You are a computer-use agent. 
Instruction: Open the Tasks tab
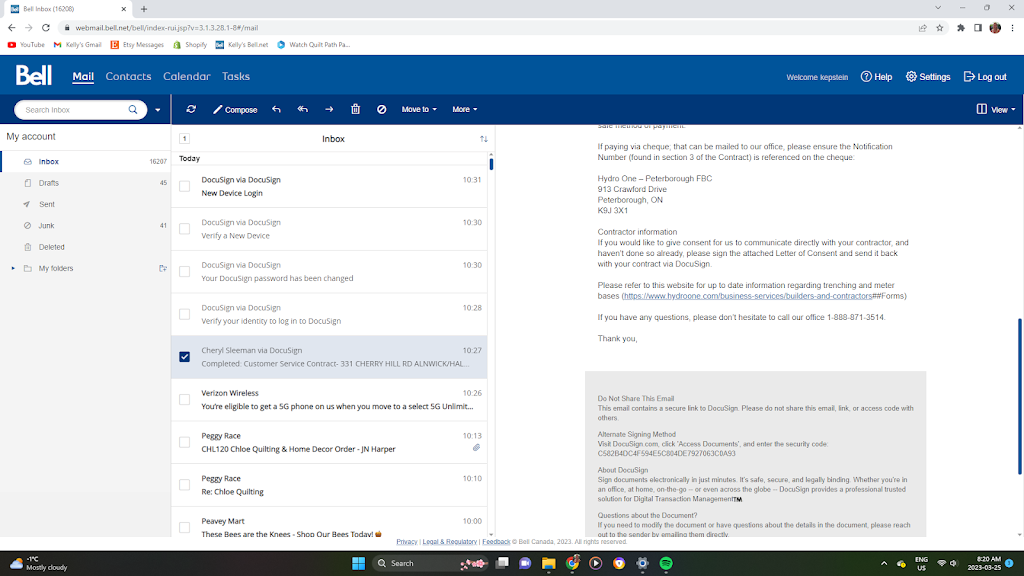236,76
